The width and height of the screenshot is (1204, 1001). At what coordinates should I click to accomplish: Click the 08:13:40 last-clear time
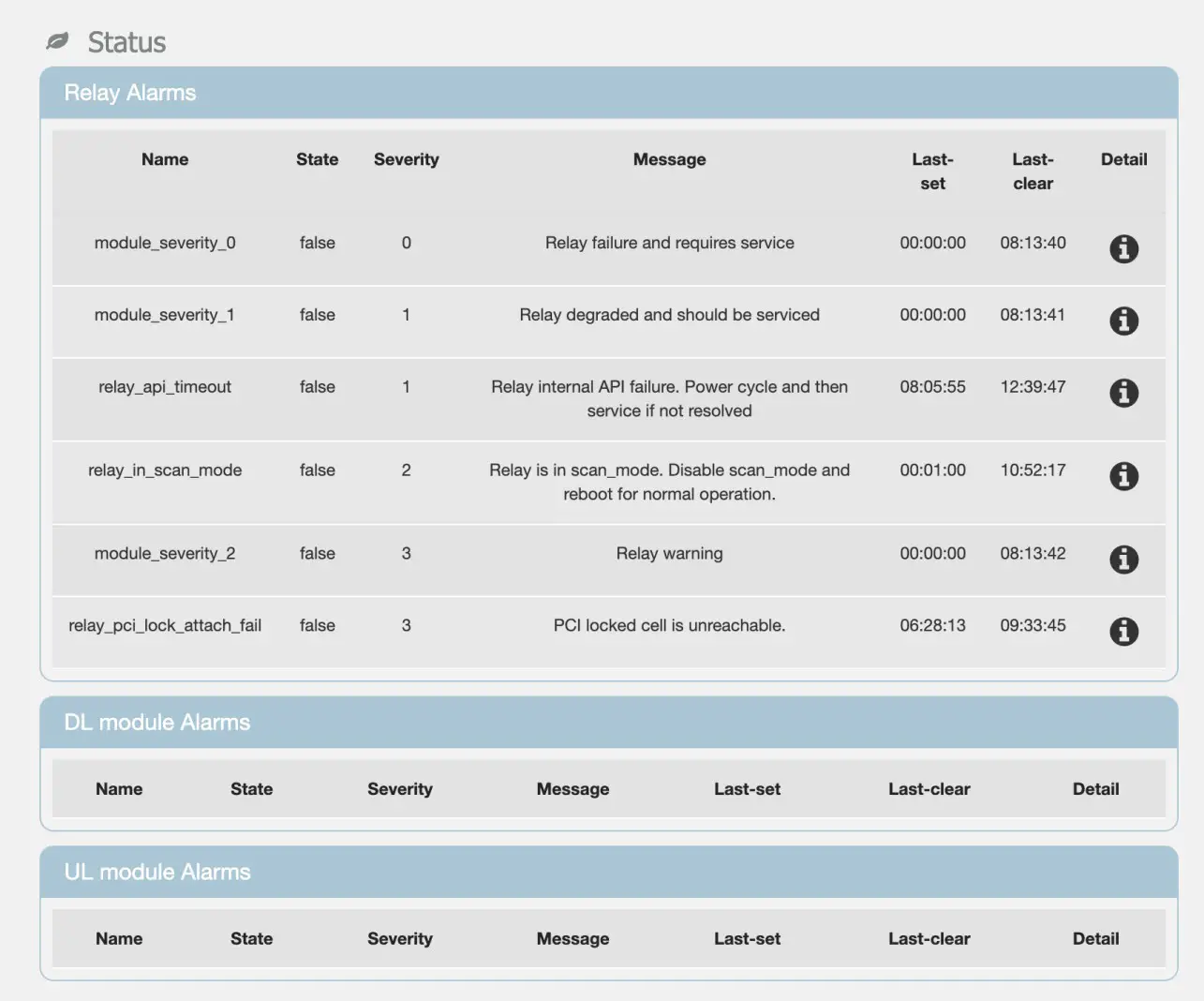(x=1033, y=243)
